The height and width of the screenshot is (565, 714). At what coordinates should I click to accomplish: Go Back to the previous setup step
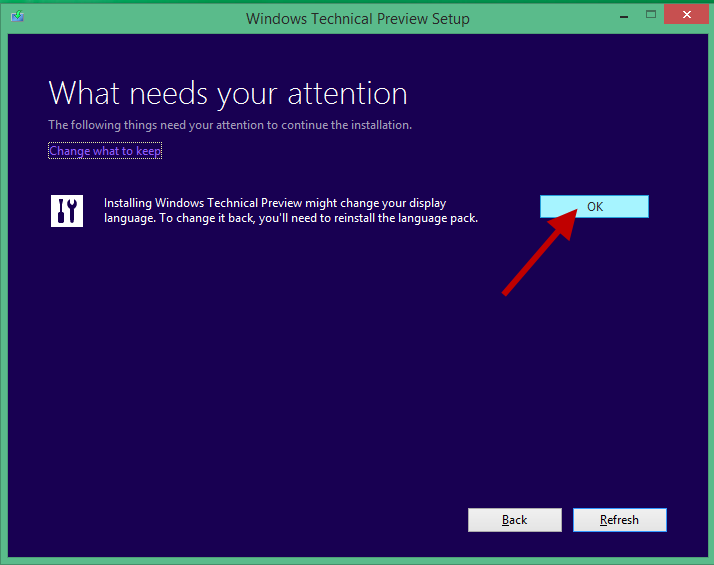click(515, 520)
